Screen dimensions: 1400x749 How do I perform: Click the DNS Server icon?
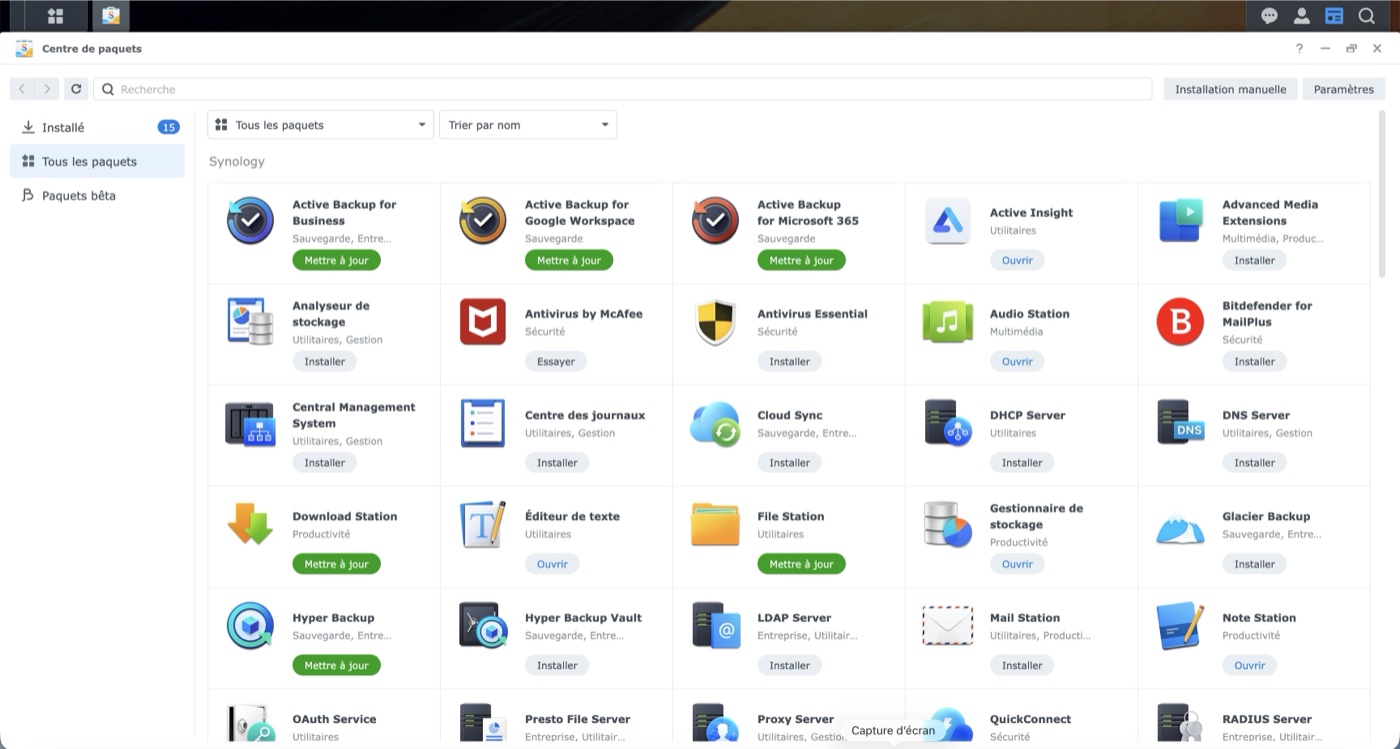click(x=1180, y=424)
